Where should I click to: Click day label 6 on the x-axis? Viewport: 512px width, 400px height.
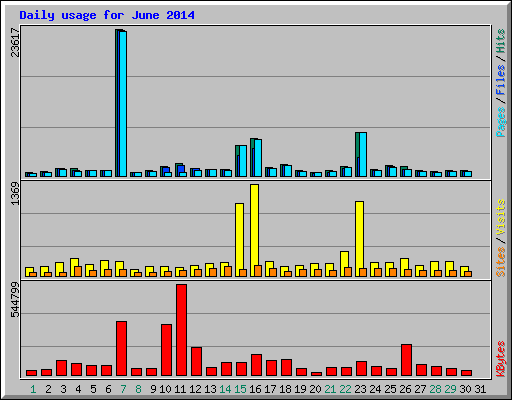(108, 389)
